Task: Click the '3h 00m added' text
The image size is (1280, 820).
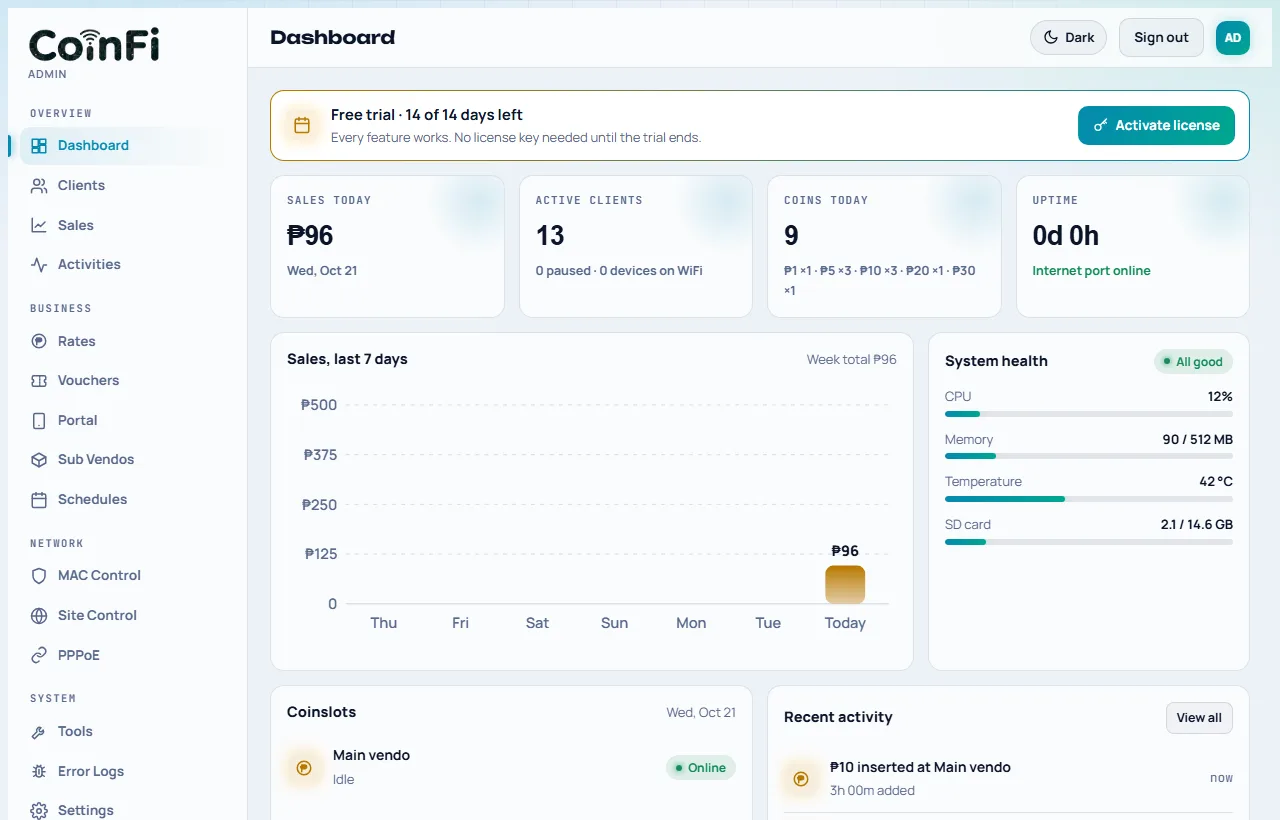Action: 872,791
